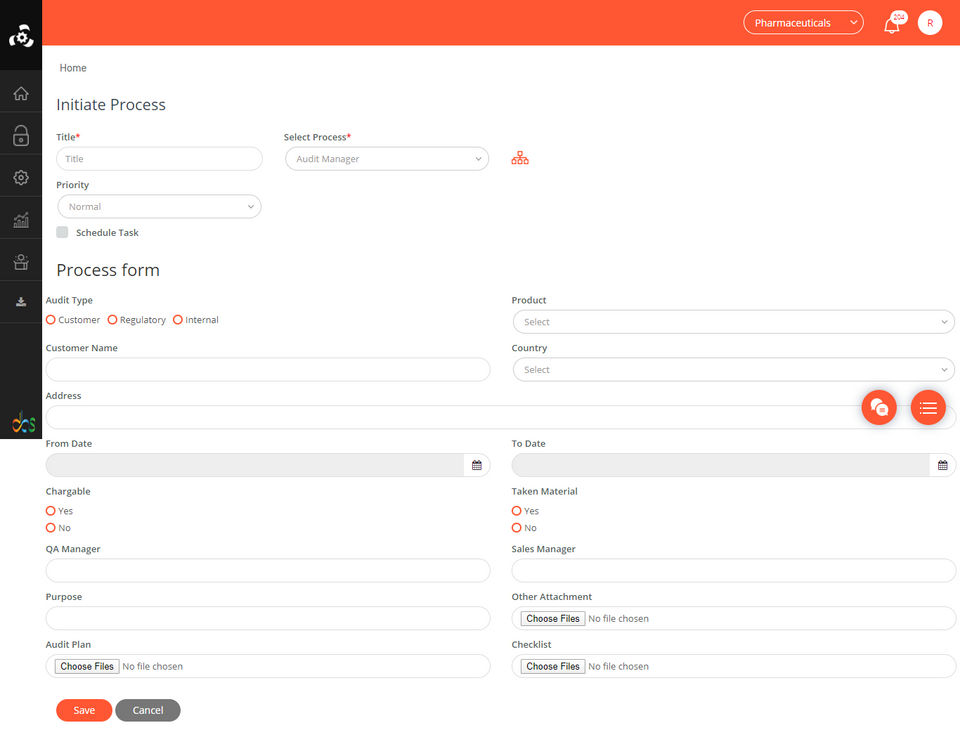Open notifications bell icon
This screenshot has width=960, height=746.
(x=892, y=24)
